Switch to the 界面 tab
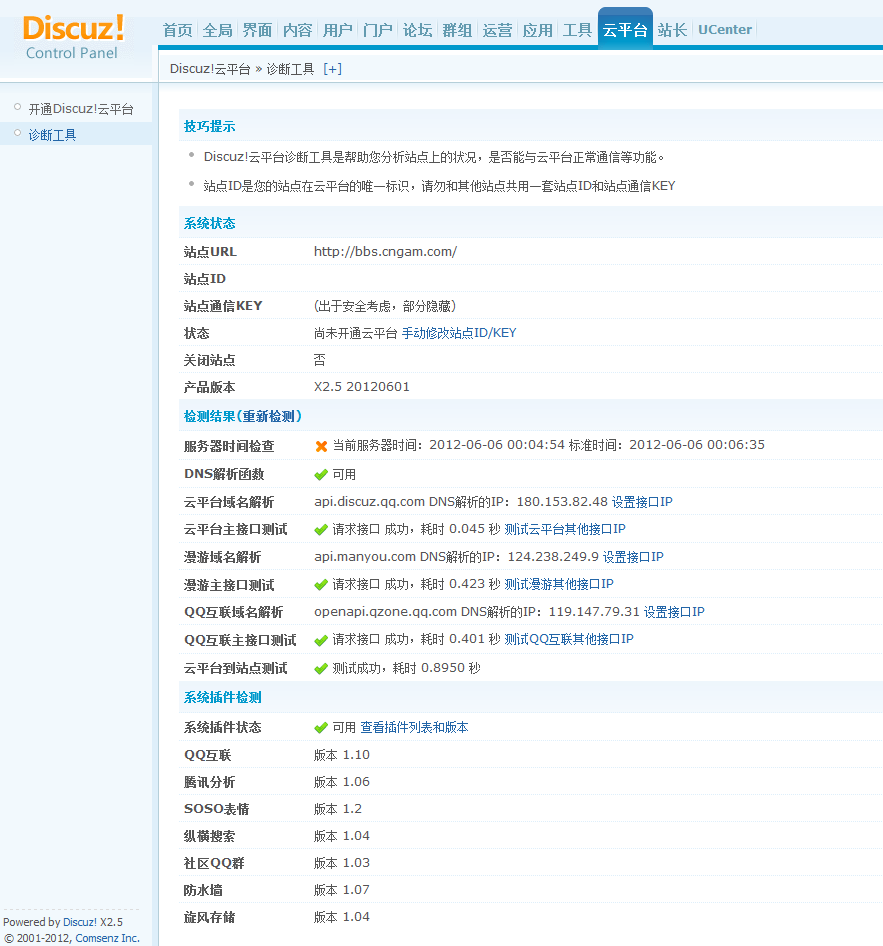Image resolution: width=883 pixels, height=946 pixels. pos(257,30)
